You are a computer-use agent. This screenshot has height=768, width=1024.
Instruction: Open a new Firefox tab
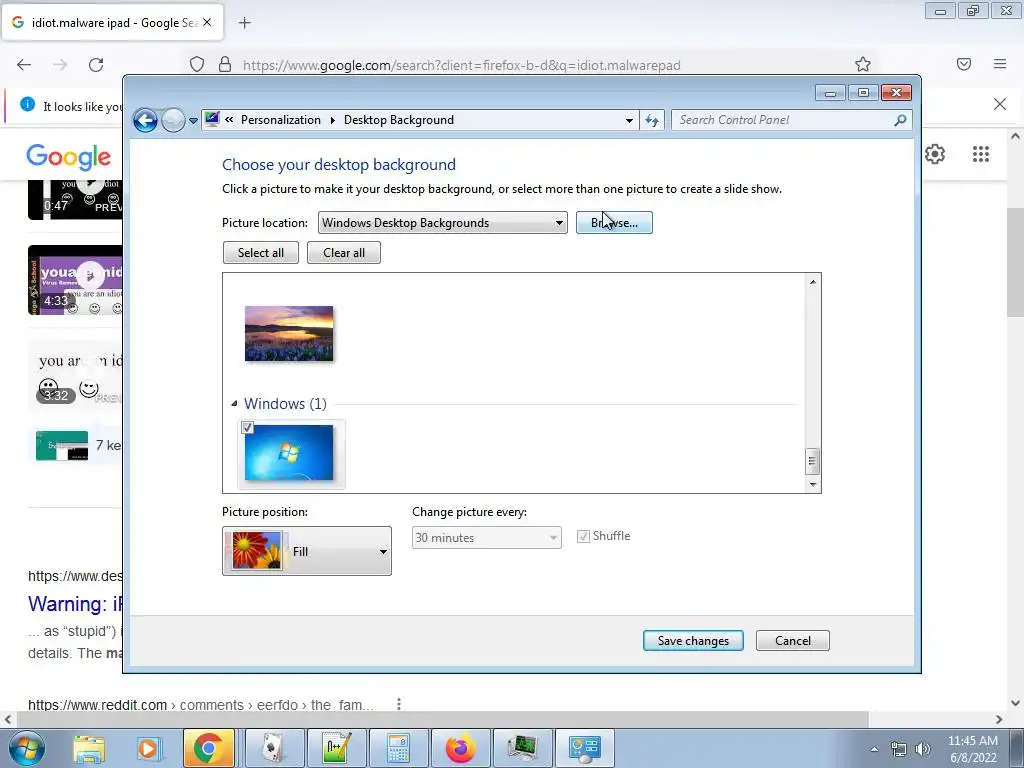[x=244, y=23]
